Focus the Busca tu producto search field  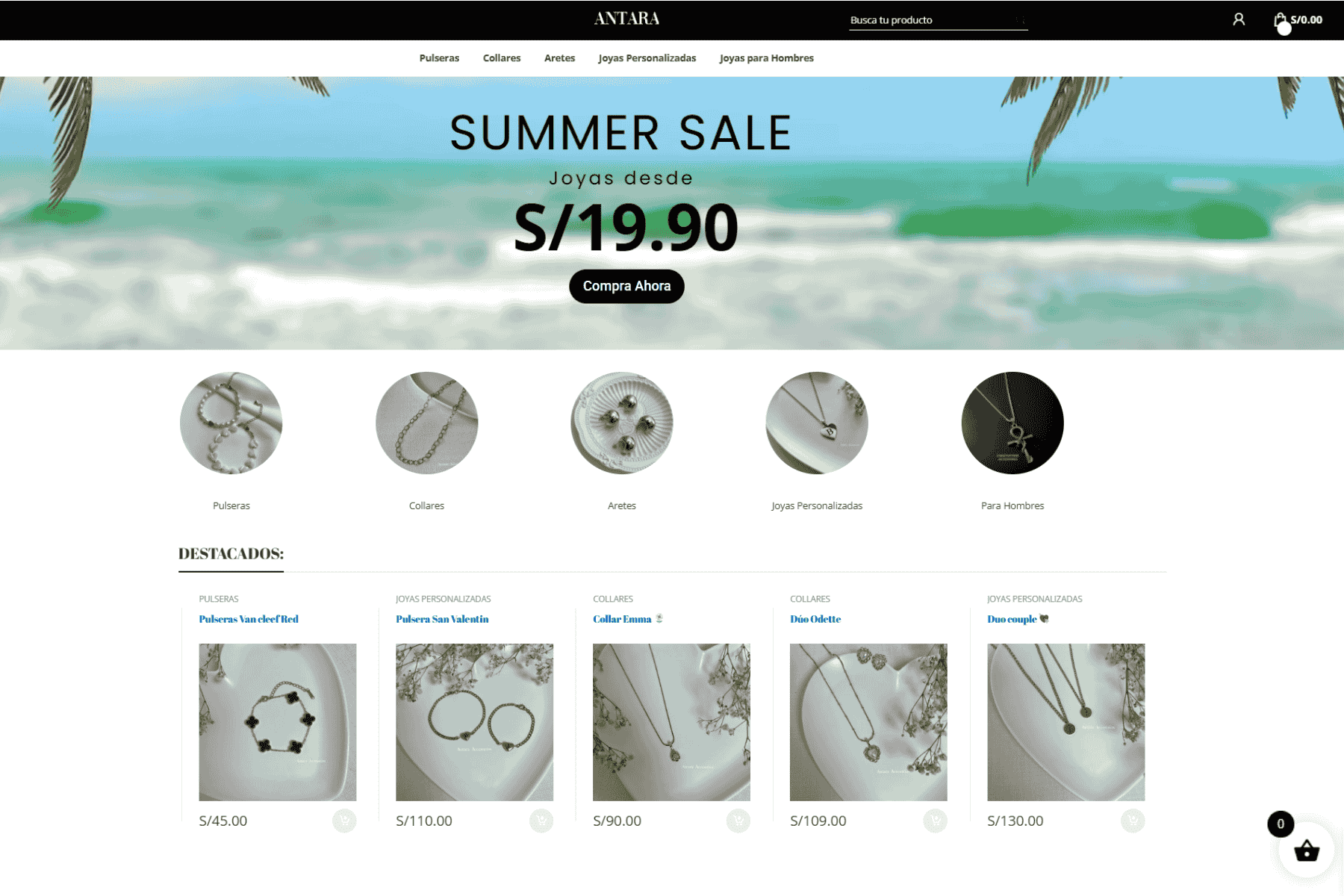[939, 20]
